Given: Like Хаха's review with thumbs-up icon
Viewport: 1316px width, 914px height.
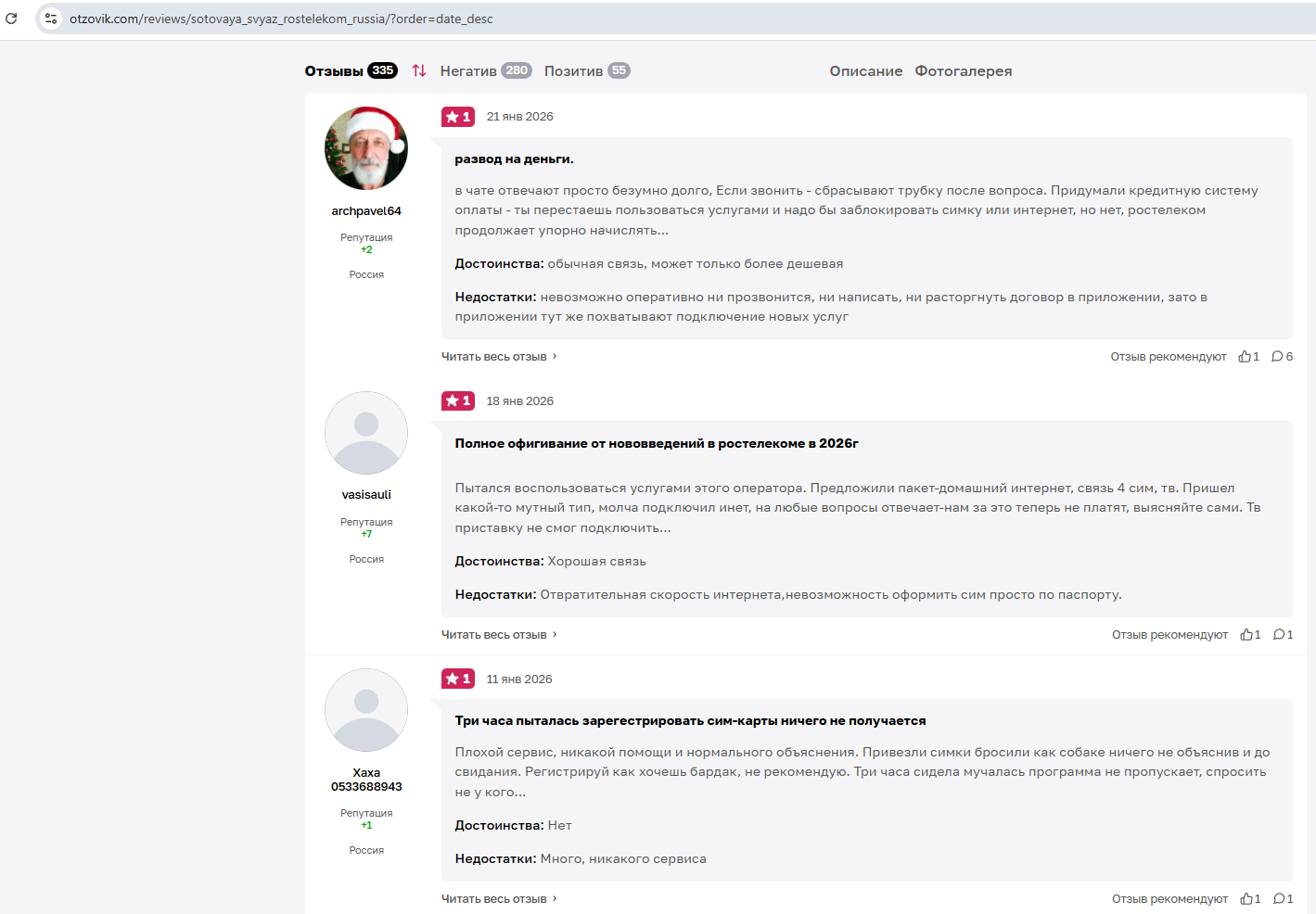Looking at the screenshot, I should point(1246,899).
